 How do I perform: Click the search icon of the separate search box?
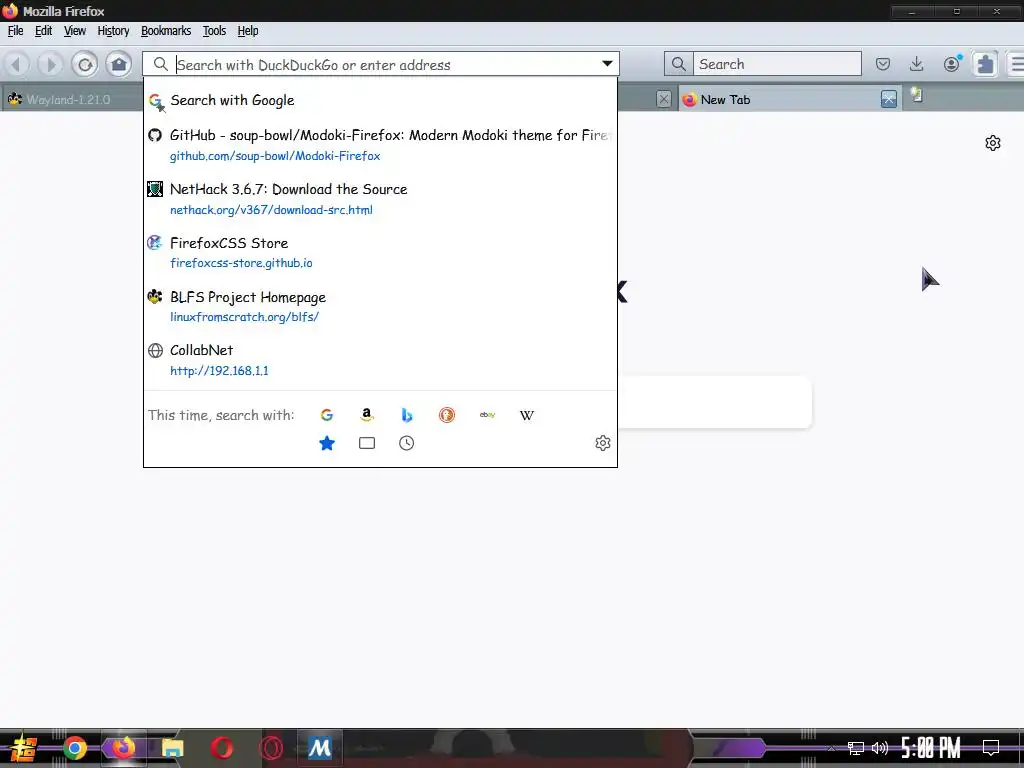pos(679,64)
